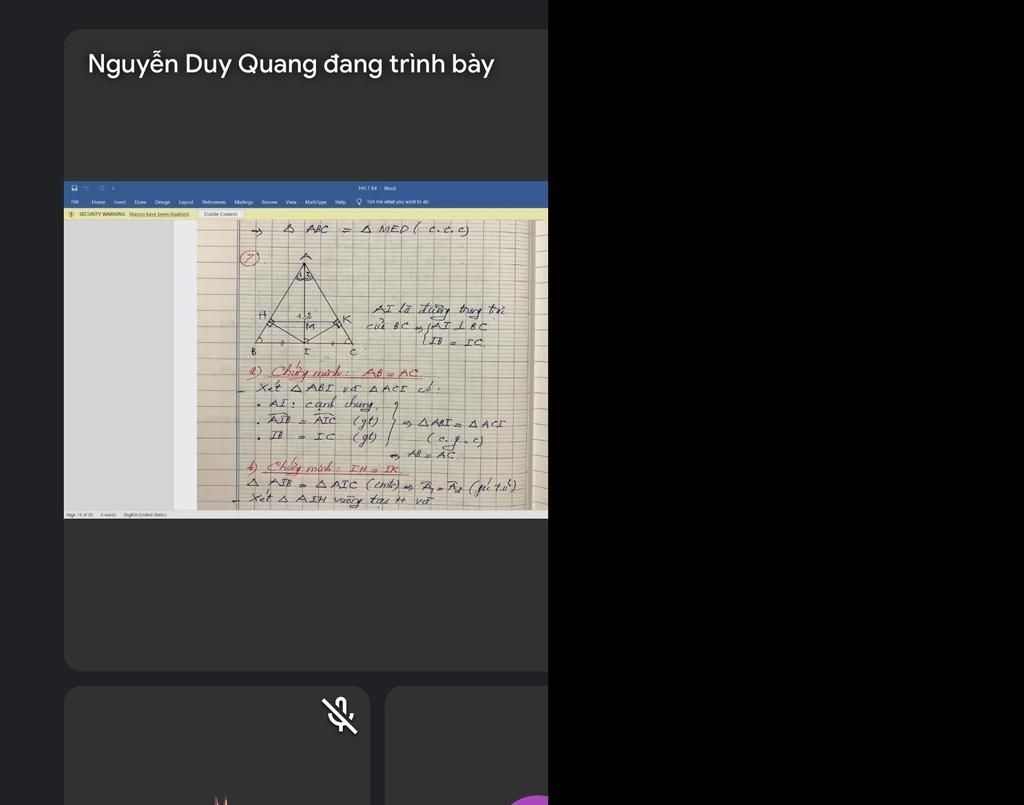Click the shared notebook page in Word document
1024x805 pixels.
tap(372, 365)
